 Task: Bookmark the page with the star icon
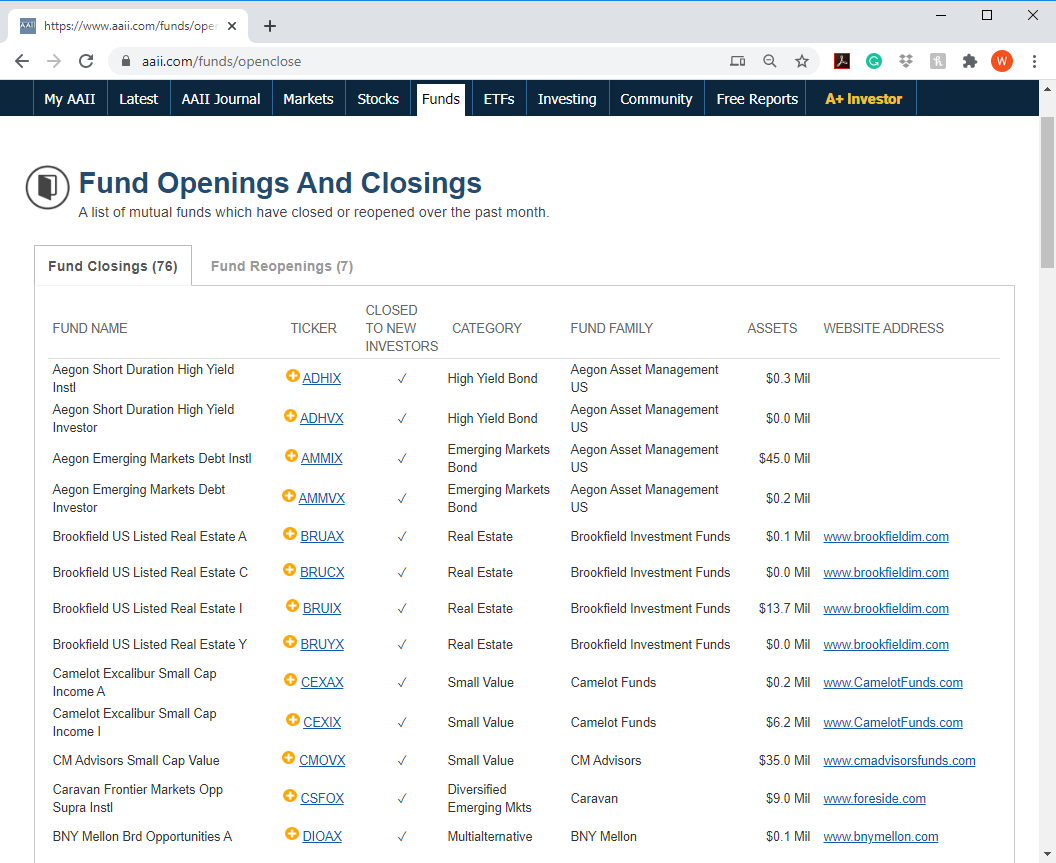tap(801, 61)
